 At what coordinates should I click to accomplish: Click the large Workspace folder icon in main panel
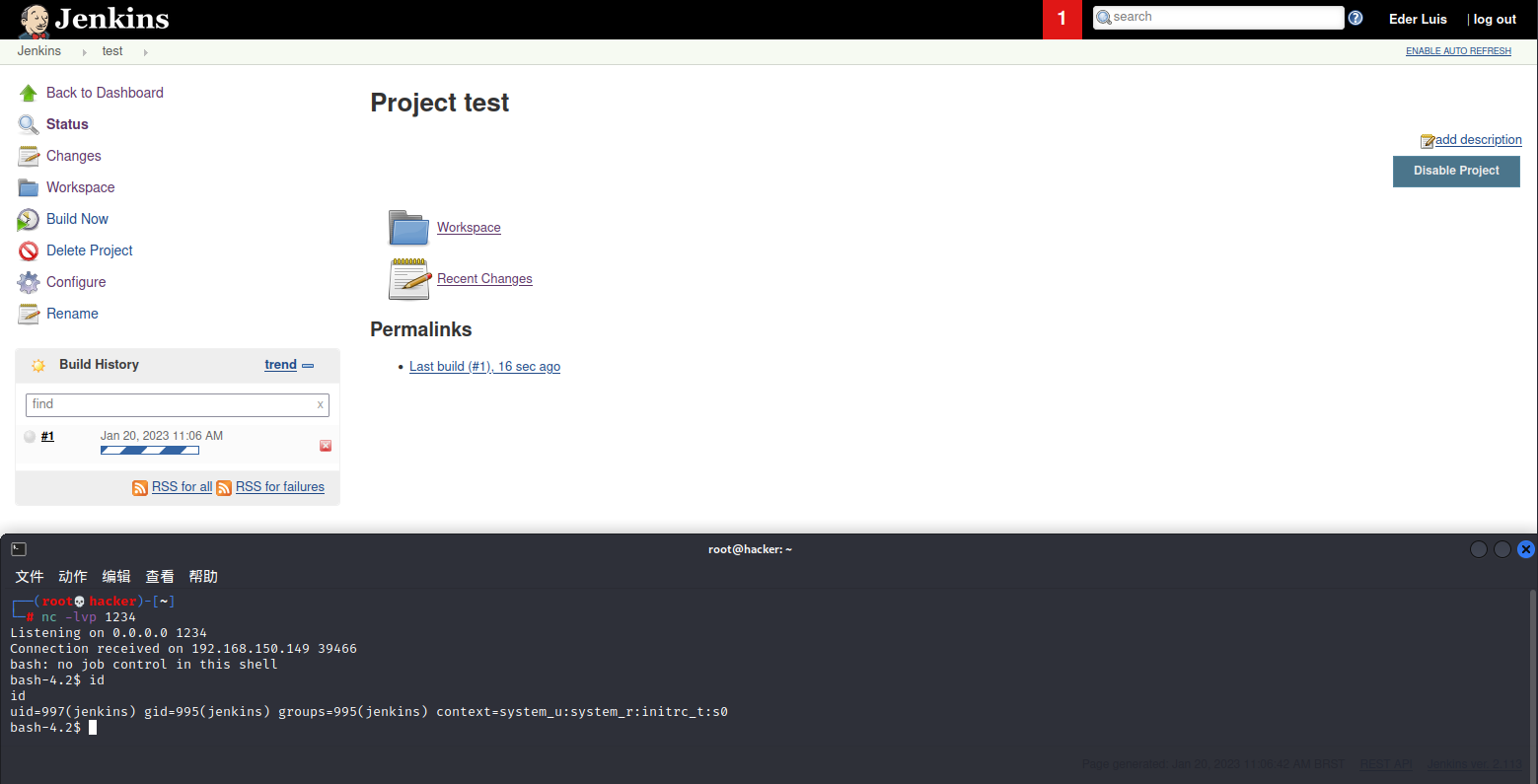408,227
